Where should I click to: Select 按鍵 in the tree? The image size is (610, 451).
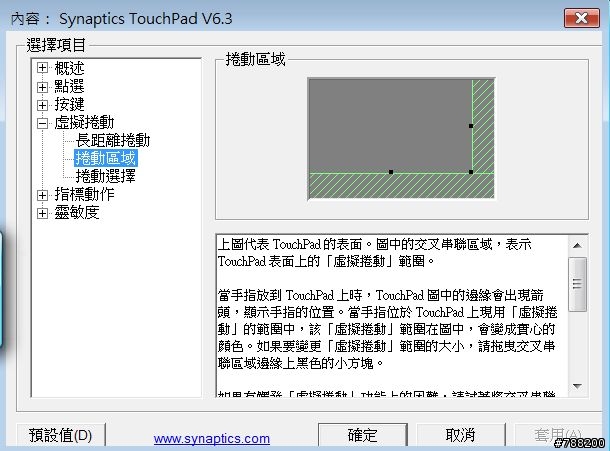[69, 104]
